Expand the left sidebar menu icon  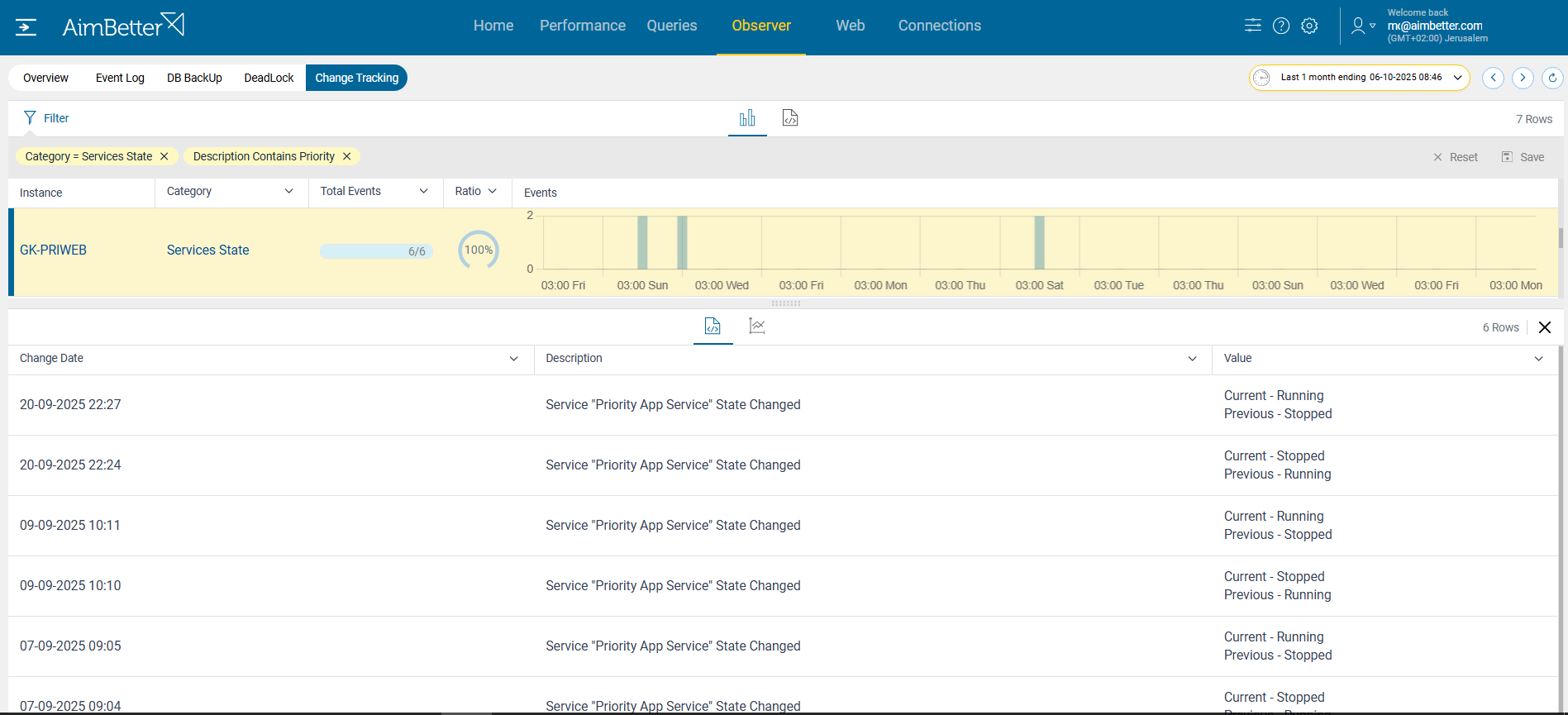(26, 27)
